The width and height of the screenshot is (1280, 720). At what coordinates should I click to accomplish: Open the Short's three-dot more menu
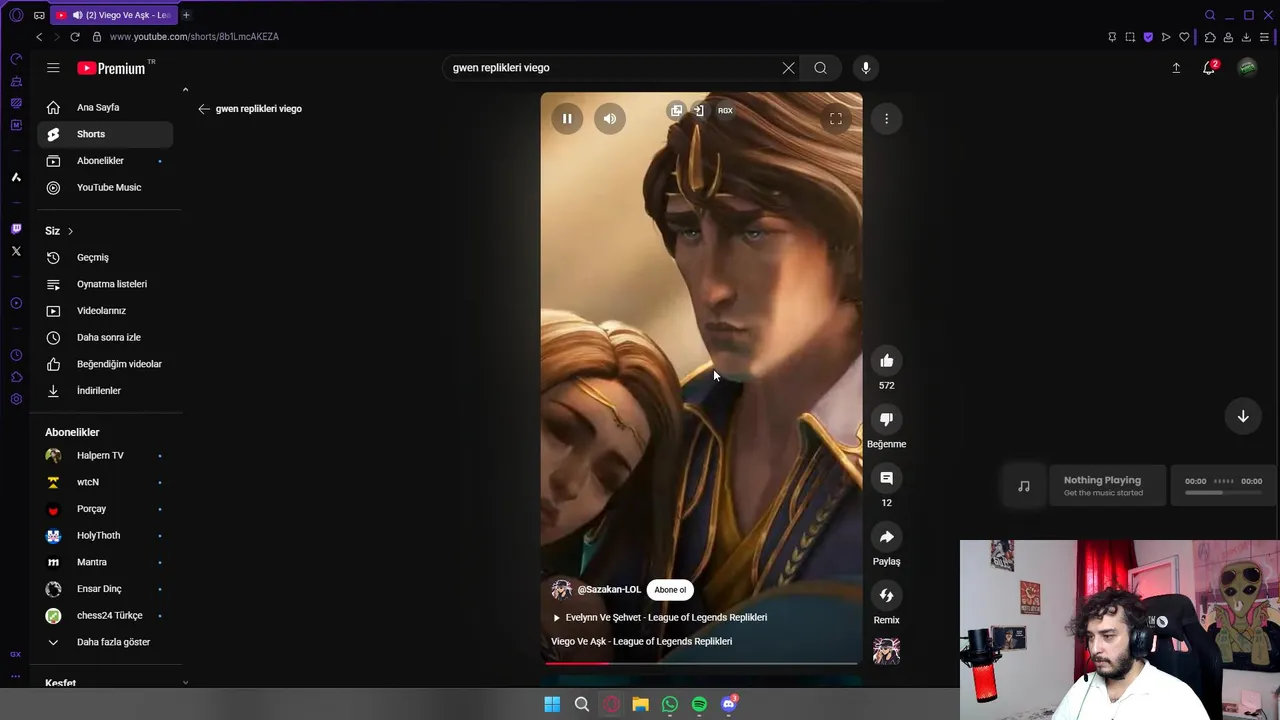(x=886, y=119)
